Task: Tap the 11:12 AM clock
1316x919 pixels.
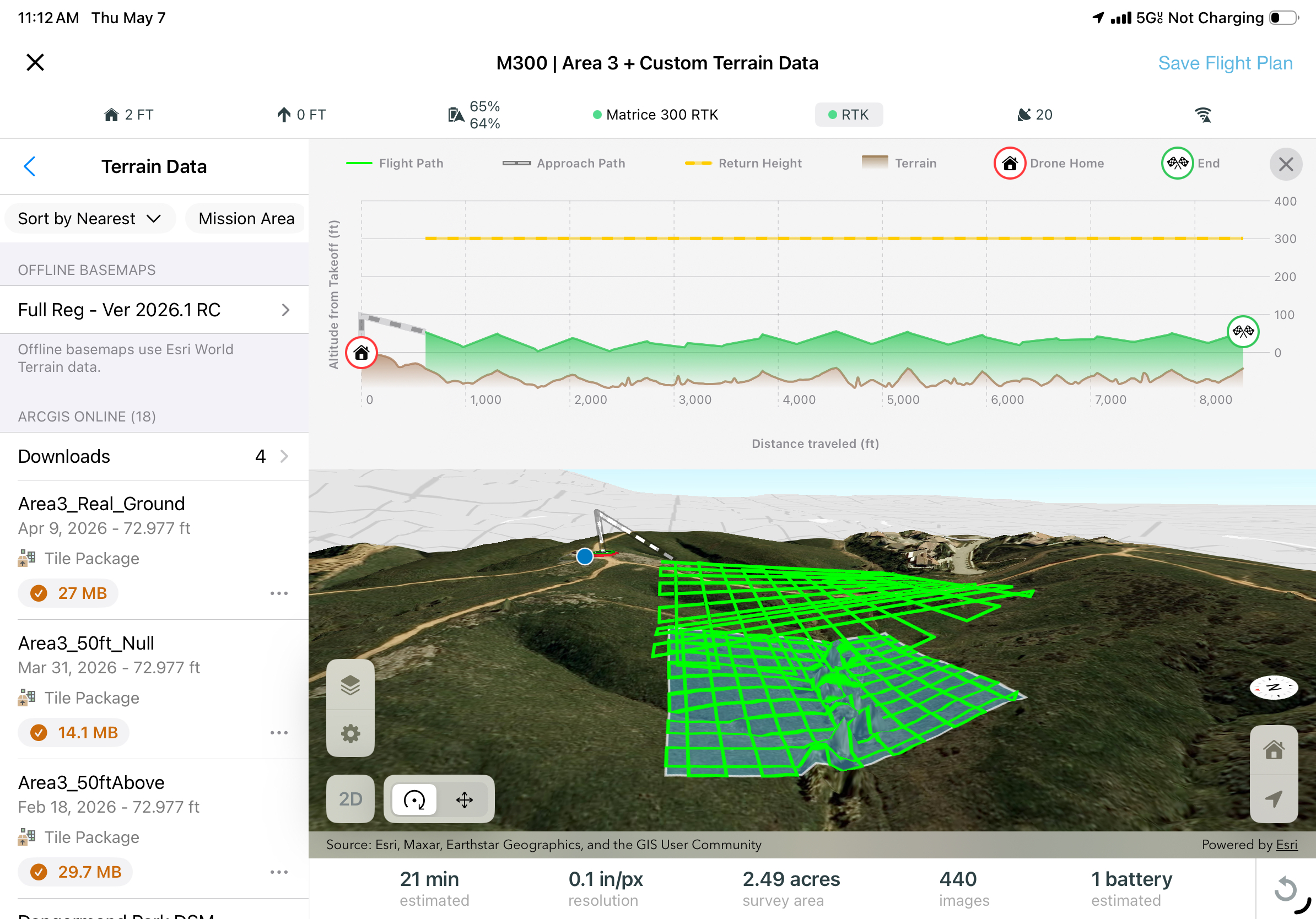Action: tap(48, 18)
